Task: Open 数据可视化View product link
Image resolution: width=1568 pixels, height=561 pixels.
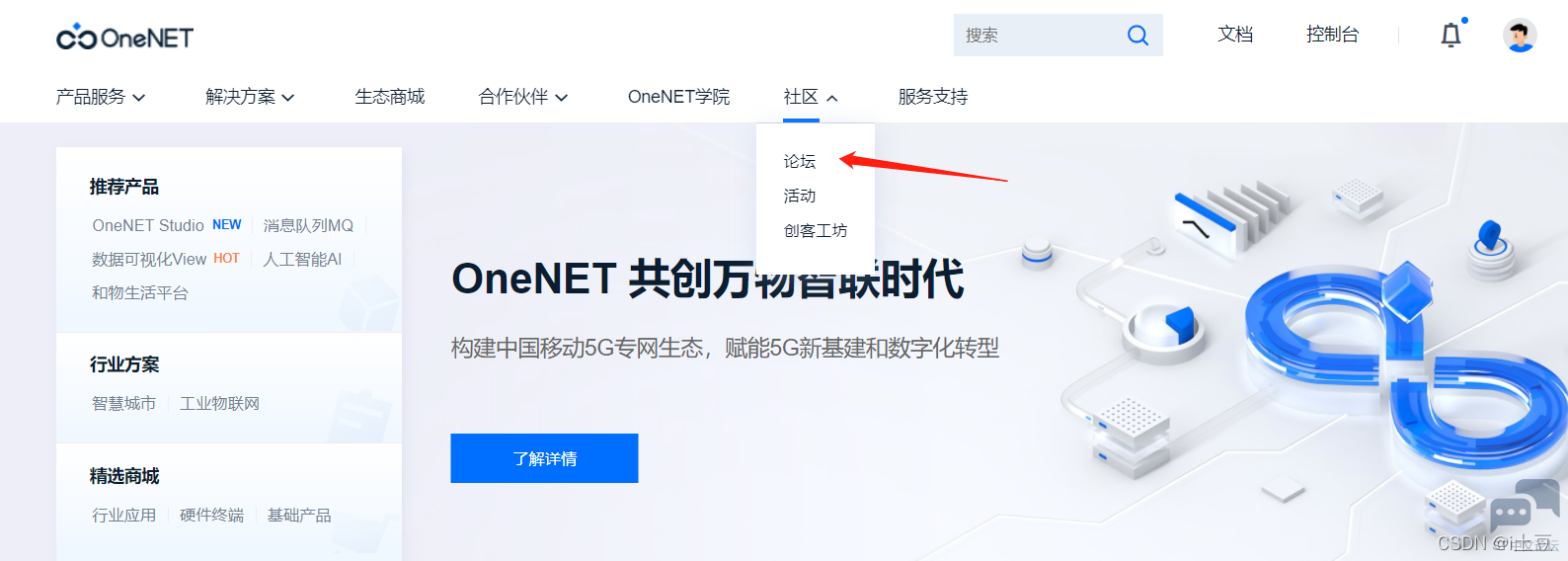Action: 149,259
